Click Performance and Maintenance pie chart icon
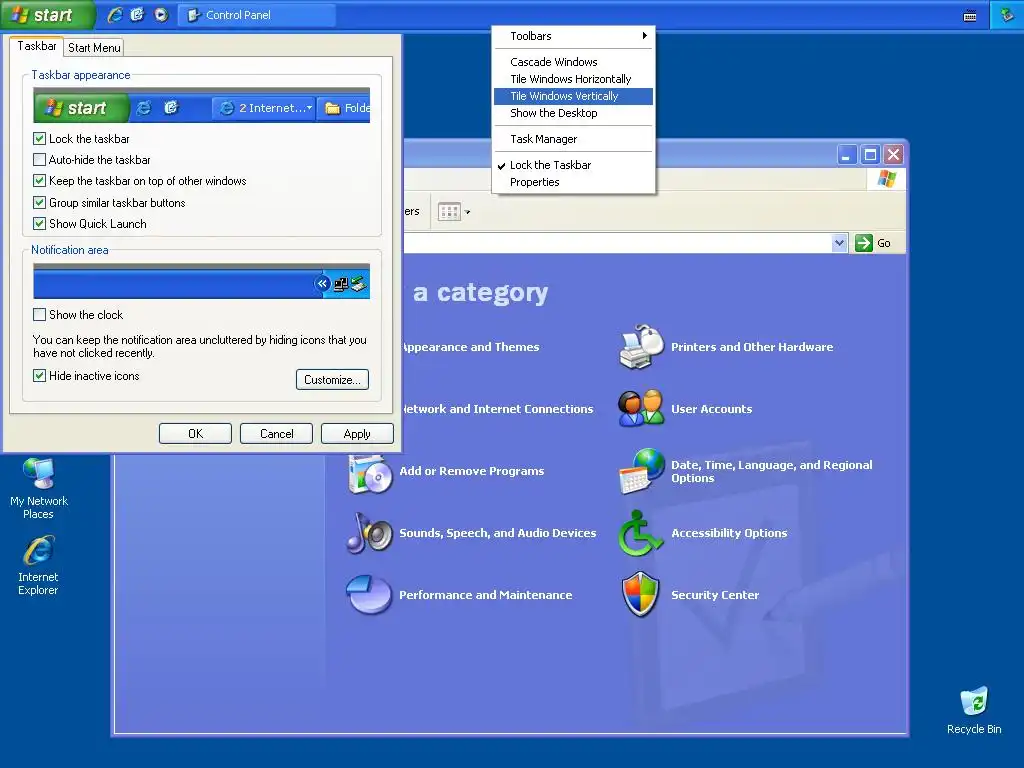This screenshot has height=768, width=1024. [x=369, y=594]
